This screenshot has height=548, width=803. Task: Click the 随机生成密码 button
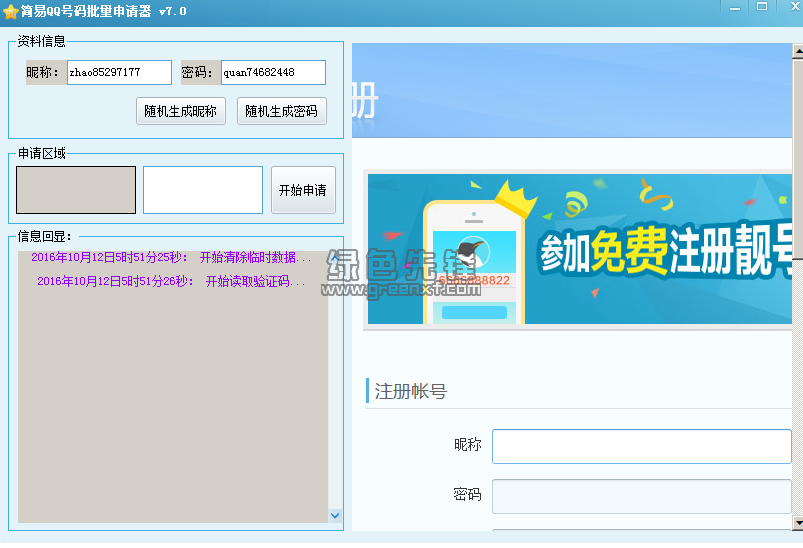282,111
